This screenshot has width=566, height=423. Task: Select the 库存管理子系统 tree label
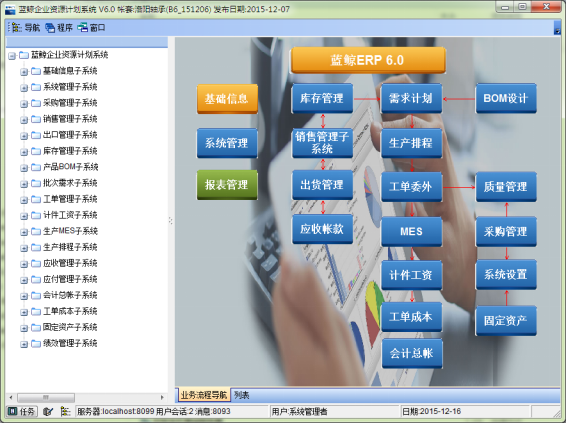coord(70,151)
